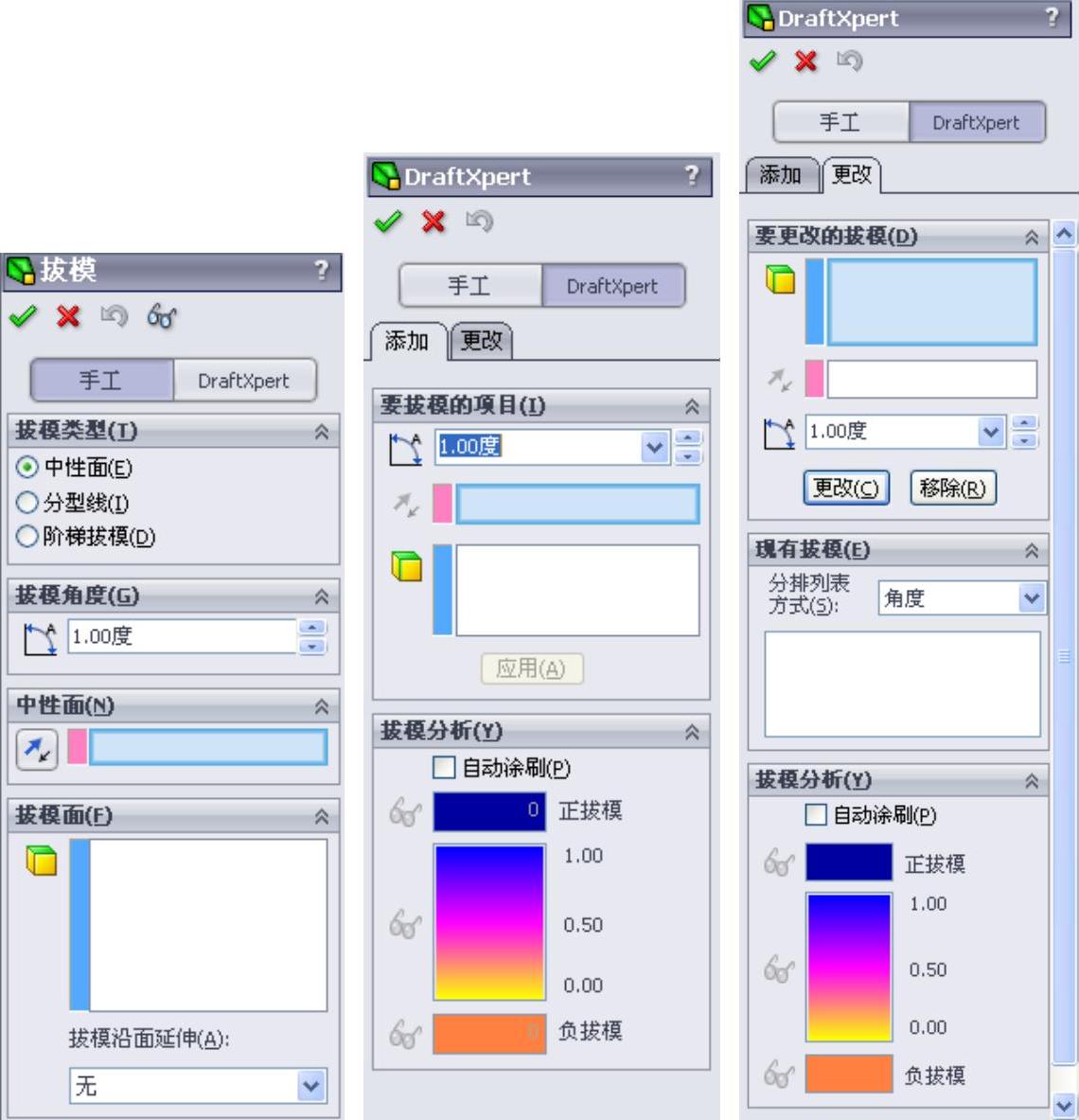Click the 更改(C) button
Screen dimensions: 1079x1120
tap(846, 488)
